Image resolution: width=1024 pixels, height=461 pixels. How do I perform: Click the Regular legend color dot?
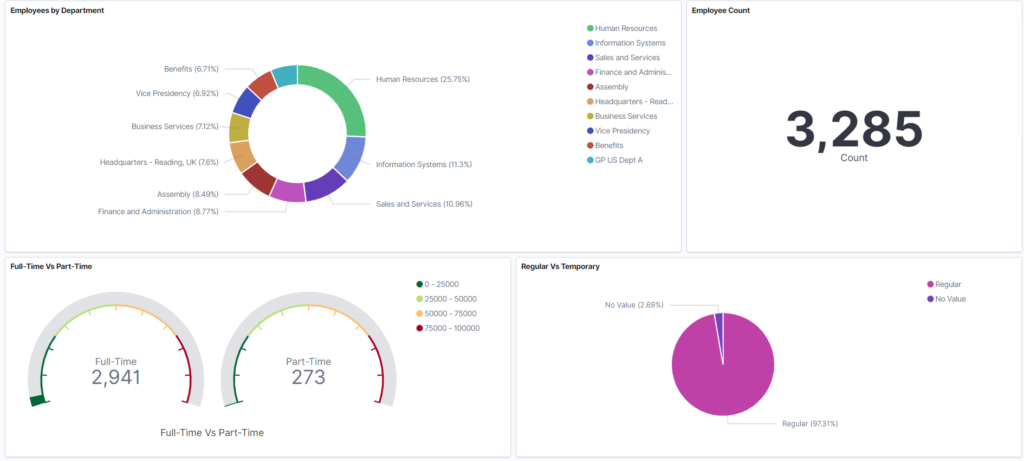click(x=930, y=284)
